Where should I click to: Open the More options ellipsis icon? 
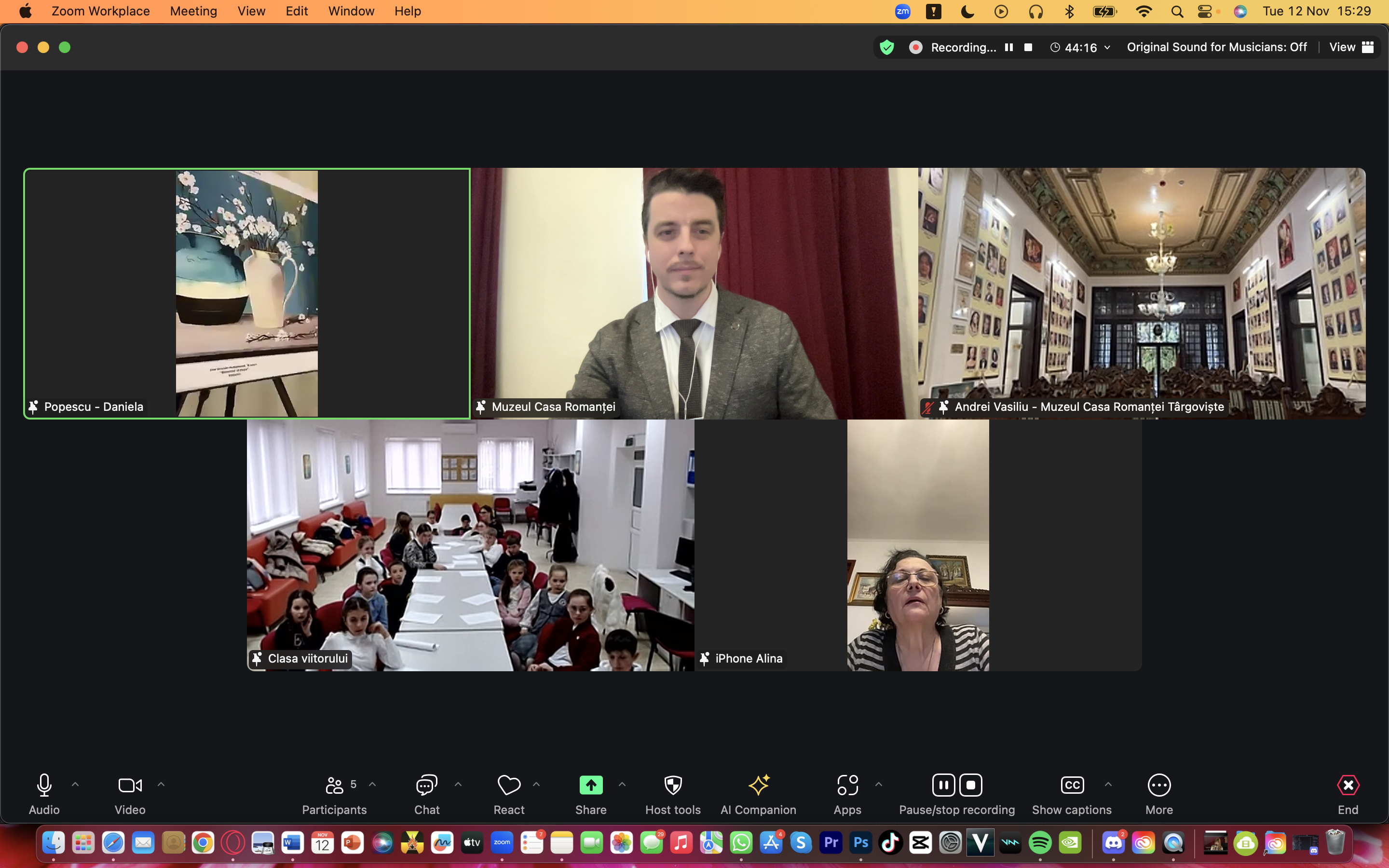point(1159,785)
